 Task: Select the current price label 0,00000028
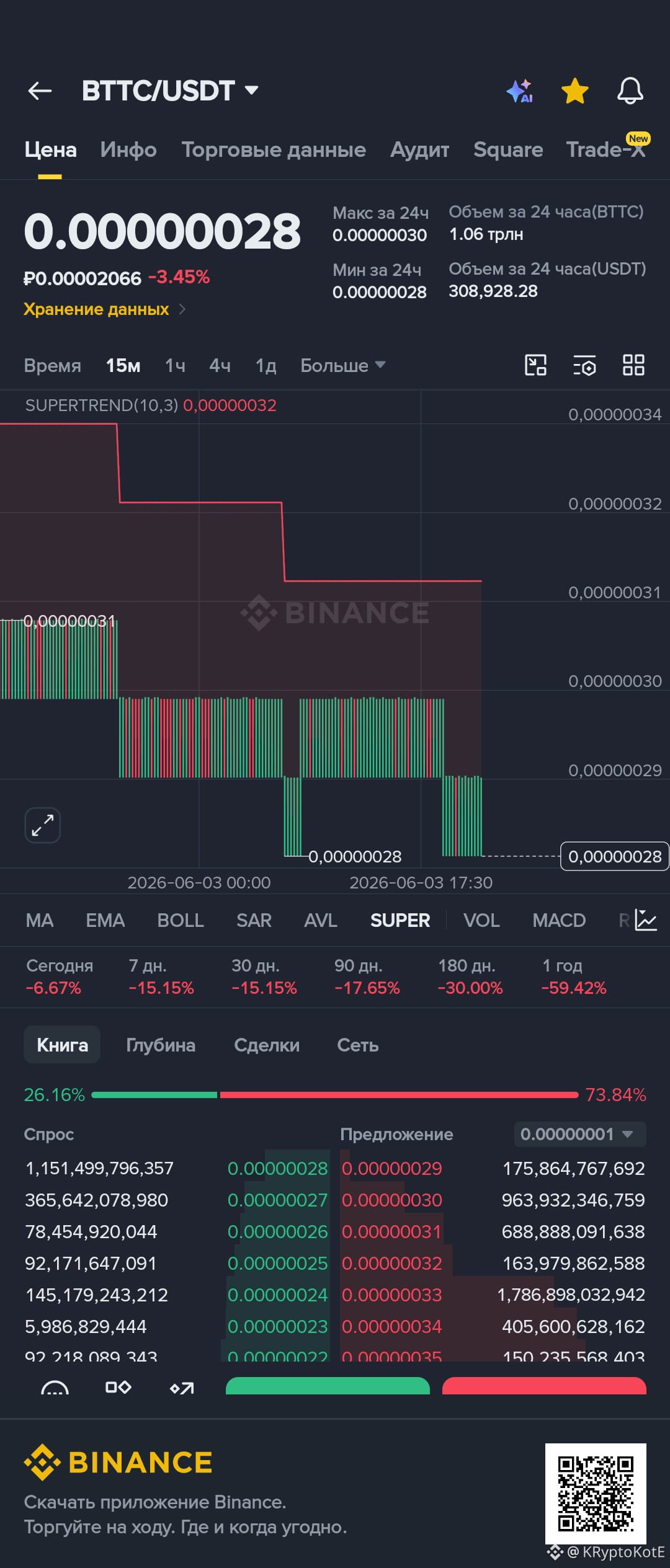[x=615, y=856]
